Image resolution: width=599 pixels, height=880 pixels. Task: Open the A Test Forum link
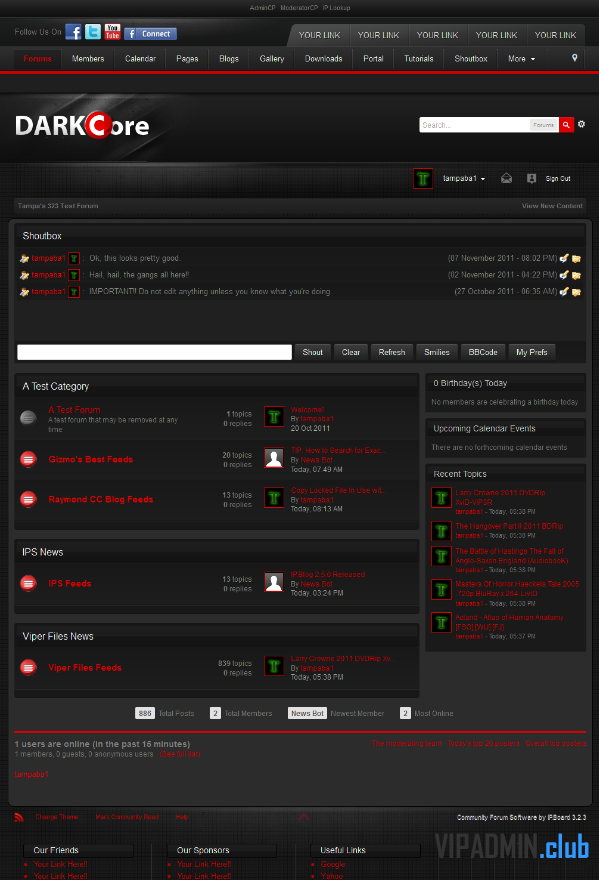click(74, 410)
